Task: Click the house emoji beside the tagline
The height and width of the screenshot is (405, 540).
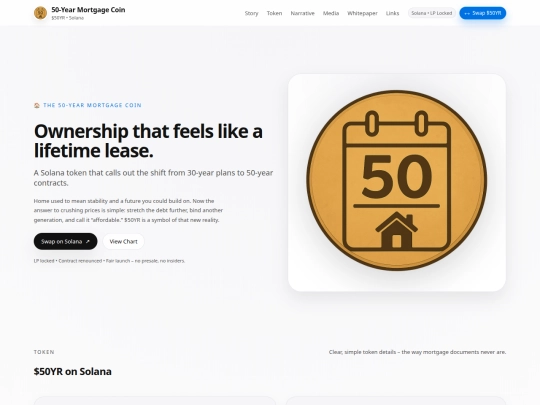Action: click(x=37, y=105)
